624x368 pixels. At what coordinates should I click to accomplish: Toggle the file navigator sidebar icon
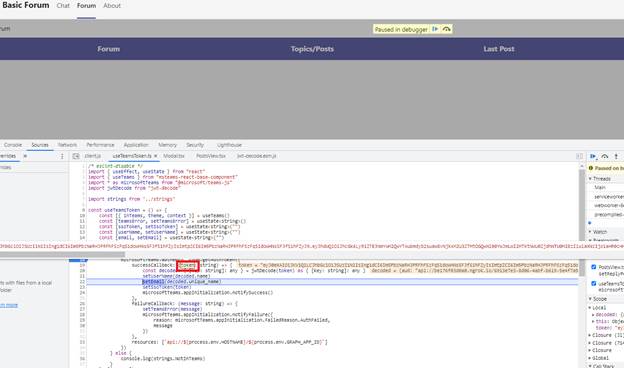click(x=76, y=156)
